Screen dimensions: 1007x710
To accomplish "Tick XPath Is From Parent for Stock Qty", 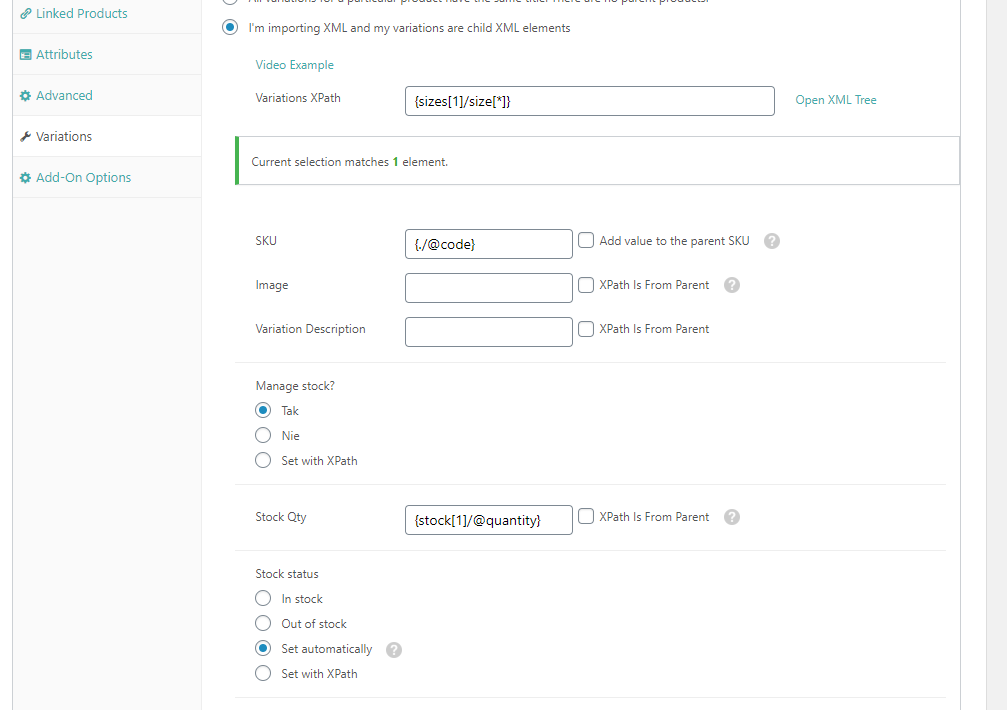I will click(586, 517).
